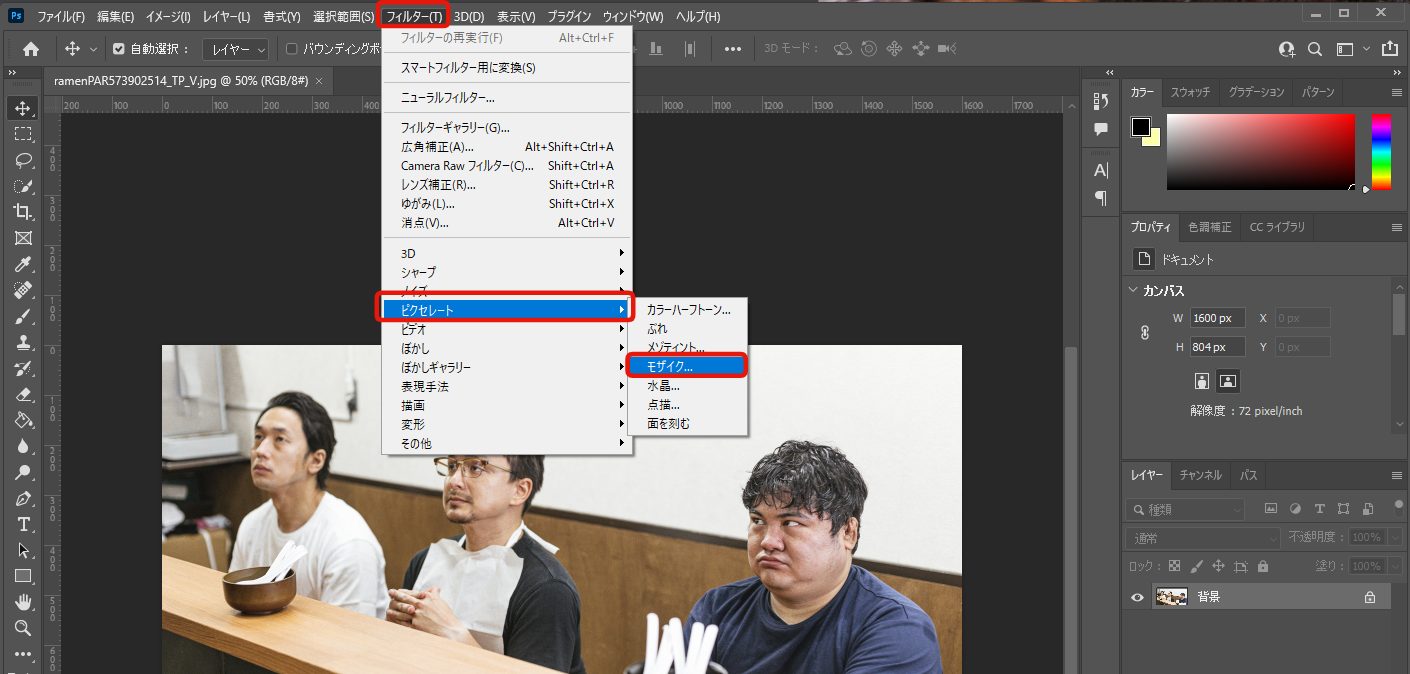Hide the 背景 layer with eye icon
1410x674 pixels.
[1137, 597]
